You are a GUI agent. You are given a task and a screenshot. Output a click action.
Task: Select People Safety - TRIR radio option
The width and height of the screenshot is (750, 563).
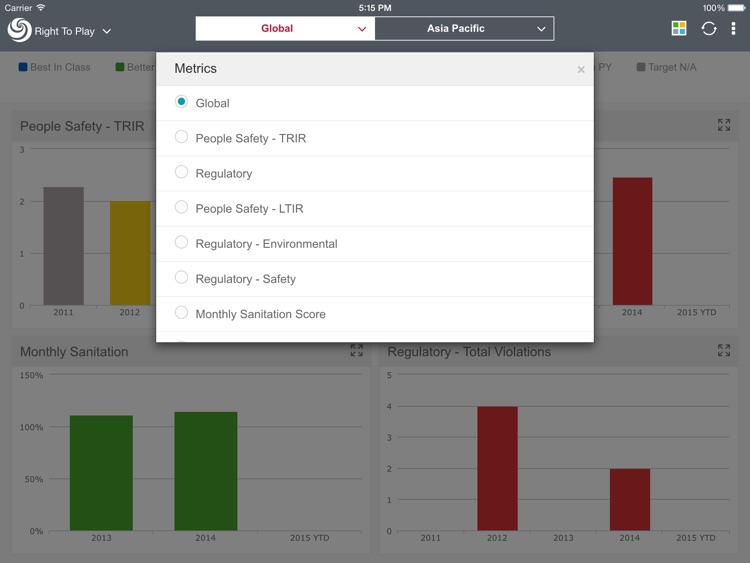181,137
